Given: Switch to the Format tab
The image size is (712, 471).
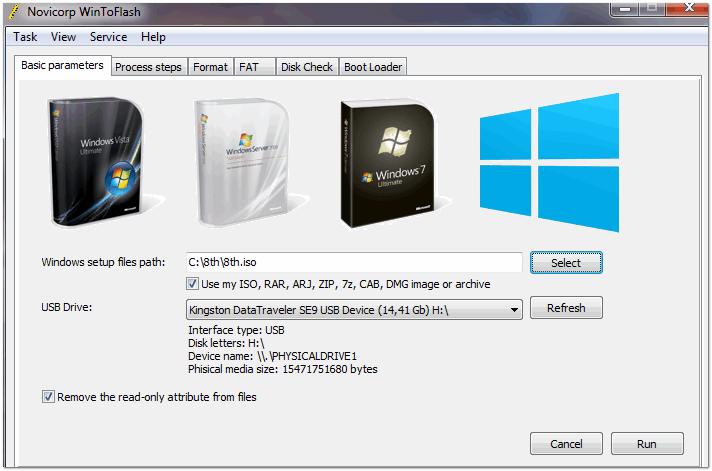Looking at the screenshot, I should click(210, 67).
